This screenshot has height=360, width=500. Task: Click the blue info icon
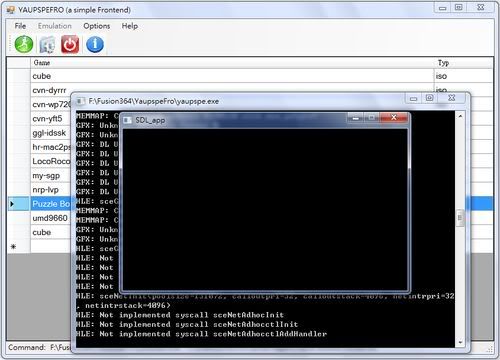(x=95, y=44)
